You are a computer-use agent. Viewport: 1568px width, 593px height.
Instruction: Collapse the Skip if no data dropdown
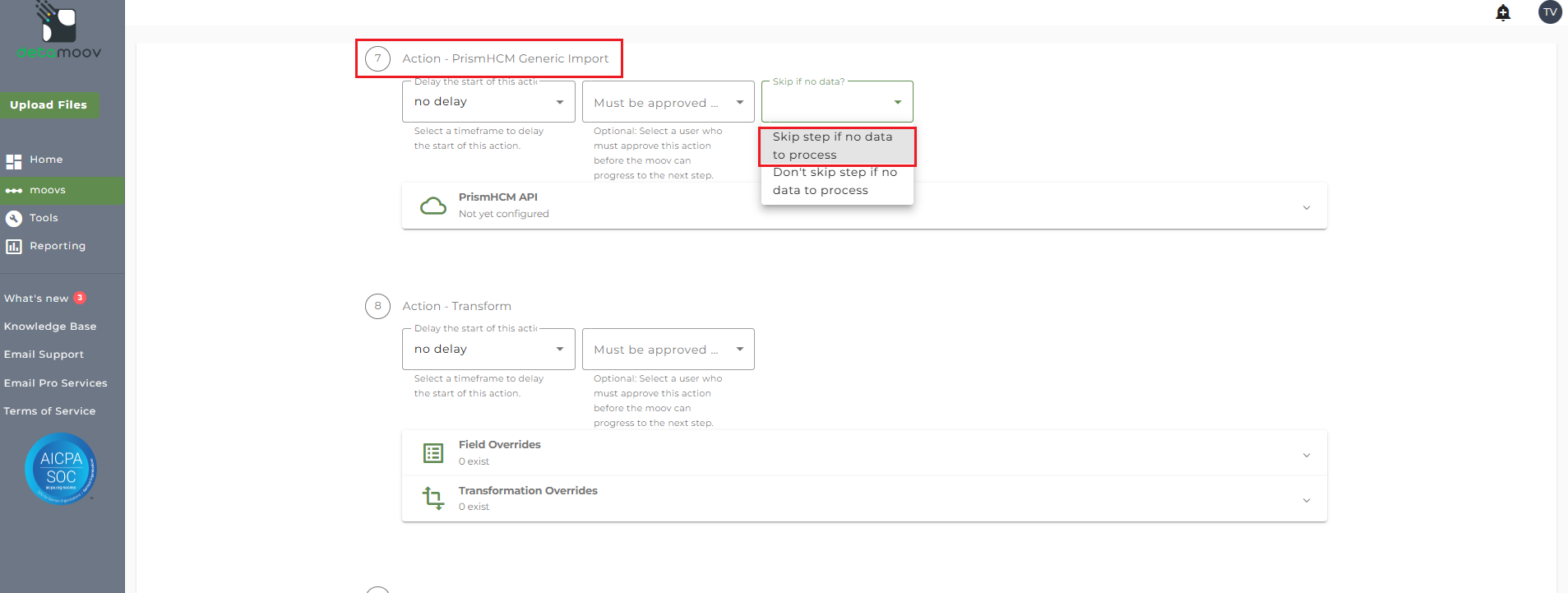(x=837, y=101)
